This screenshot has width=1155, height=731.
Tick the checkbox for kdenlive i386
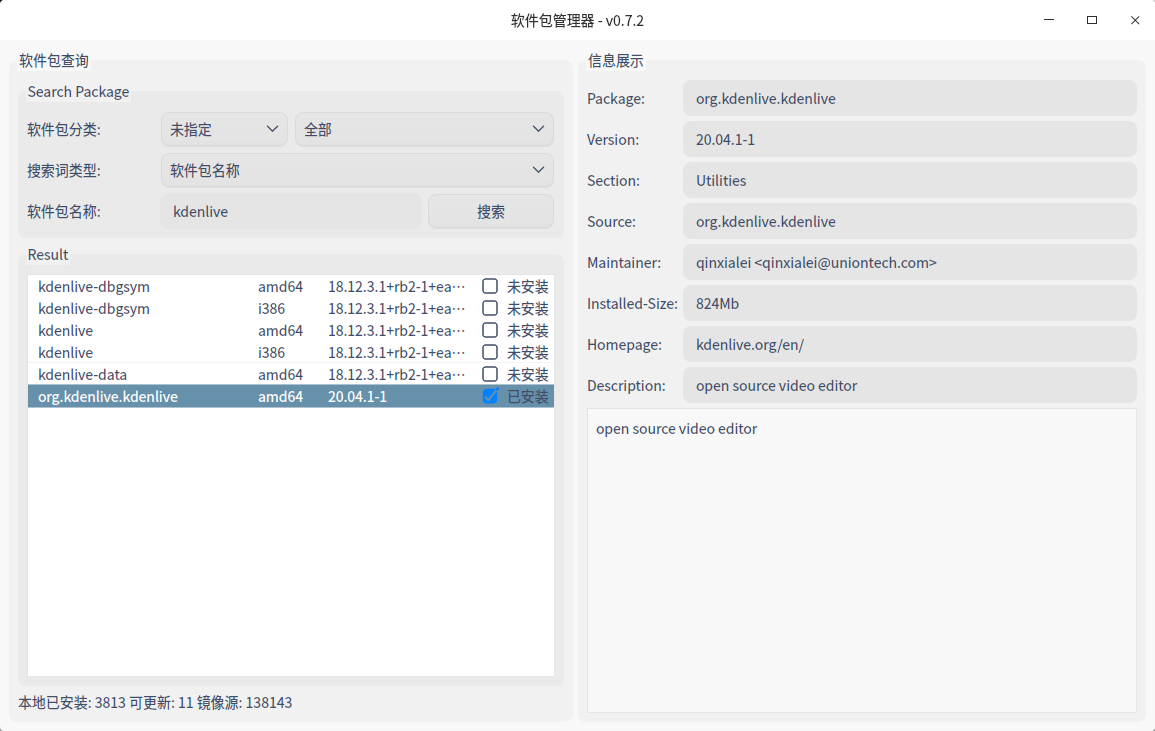[490, 352]
